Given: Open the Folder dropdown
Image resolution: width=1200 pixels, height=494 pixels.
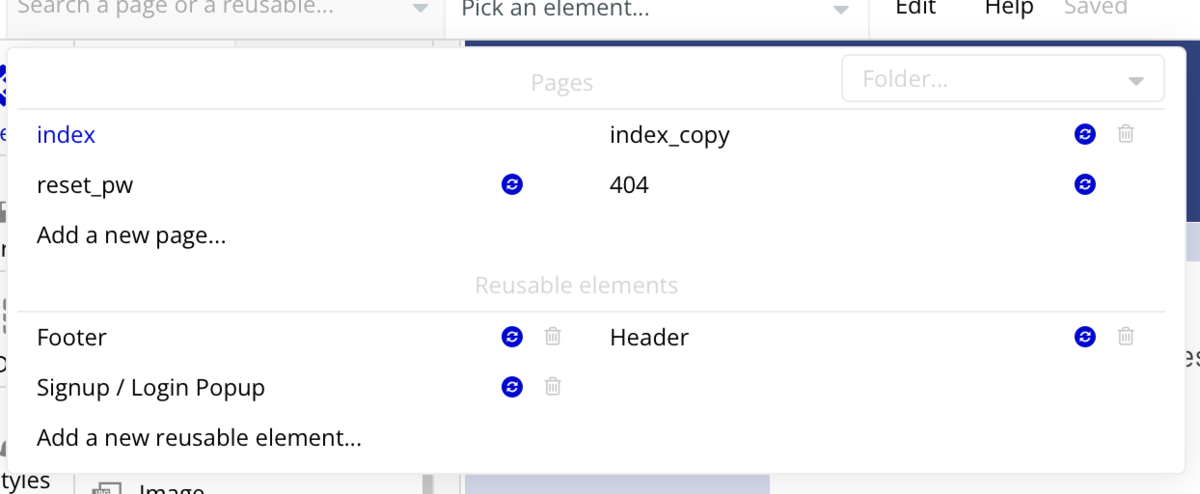Looking at the screenshot, I should [x=1003, y=79].
